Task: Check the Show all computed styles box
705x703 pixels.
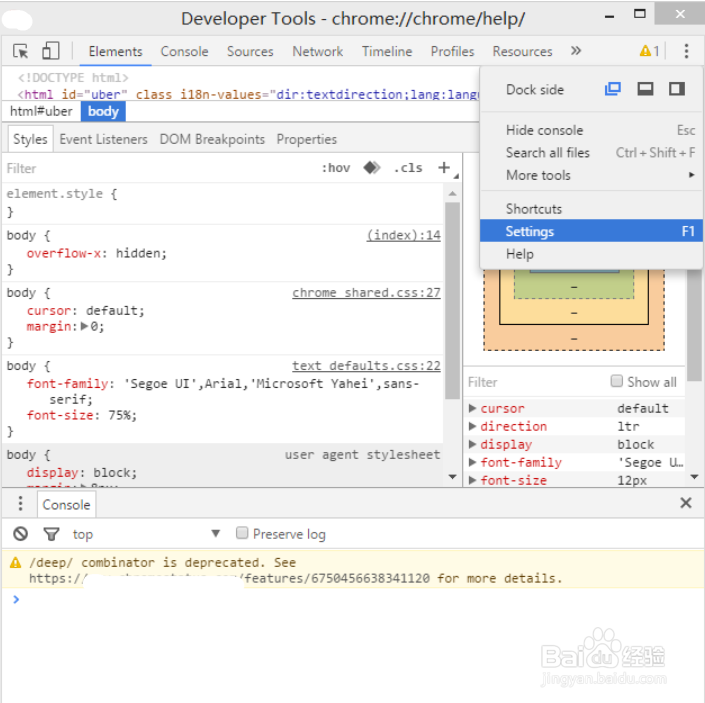Action: (616, 381)
